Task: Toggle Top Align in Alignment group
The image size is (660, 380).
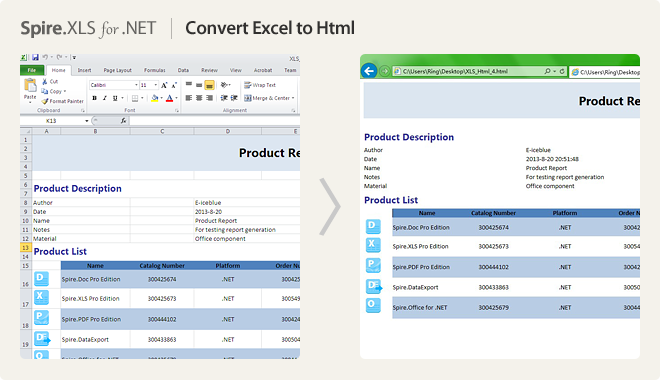Action: pos(189,85)
